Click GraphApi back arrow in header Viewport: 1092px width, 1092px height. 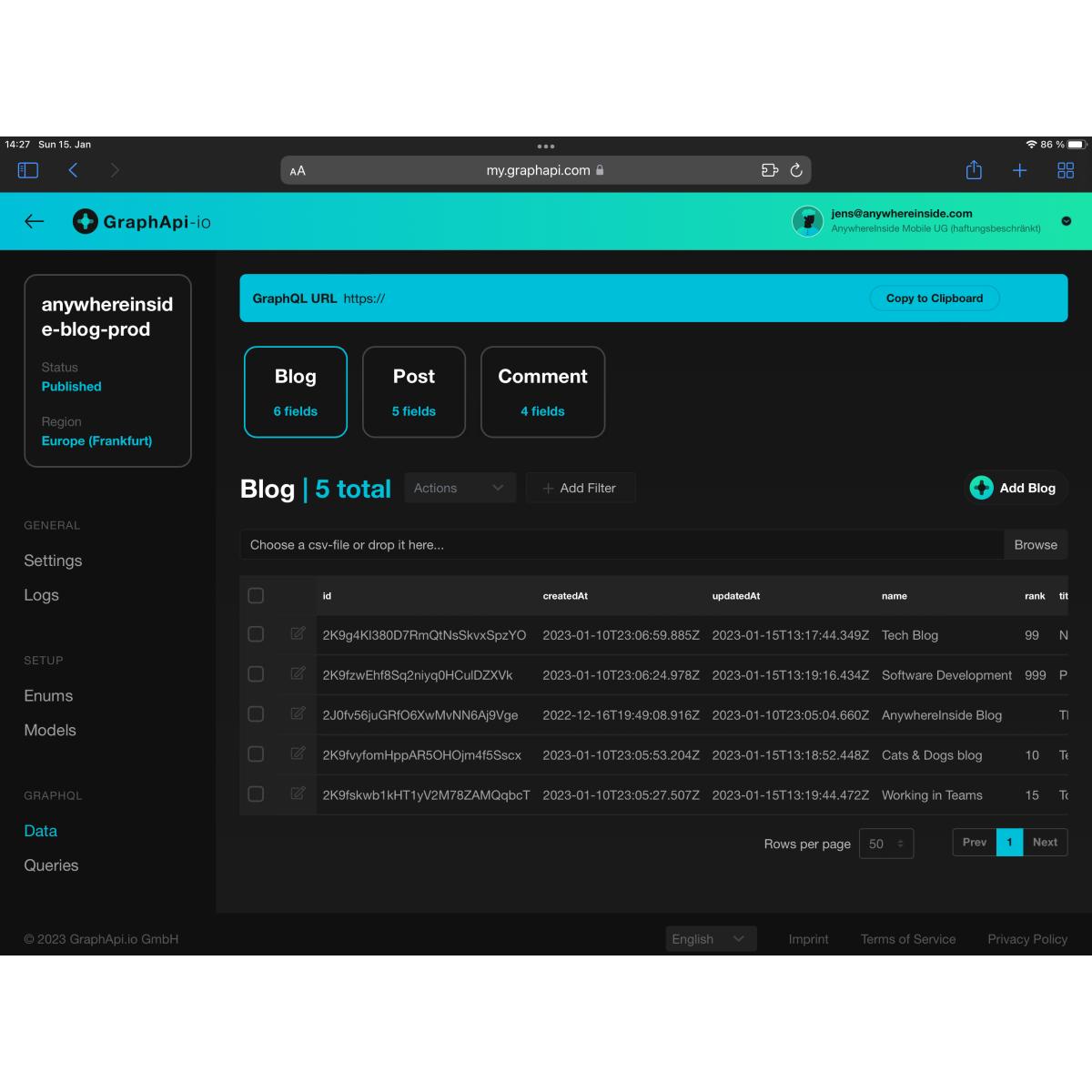(x=35, y=221)
